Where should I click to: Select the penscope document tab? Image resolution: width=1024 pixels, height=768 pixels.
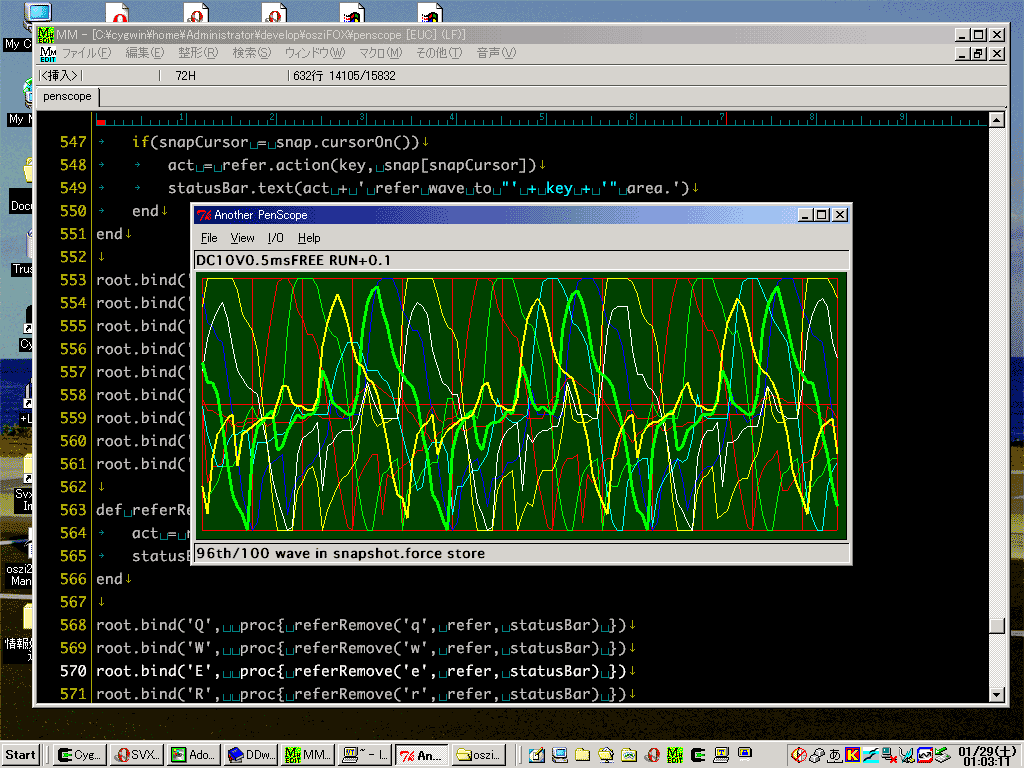(x=67, y=97)
